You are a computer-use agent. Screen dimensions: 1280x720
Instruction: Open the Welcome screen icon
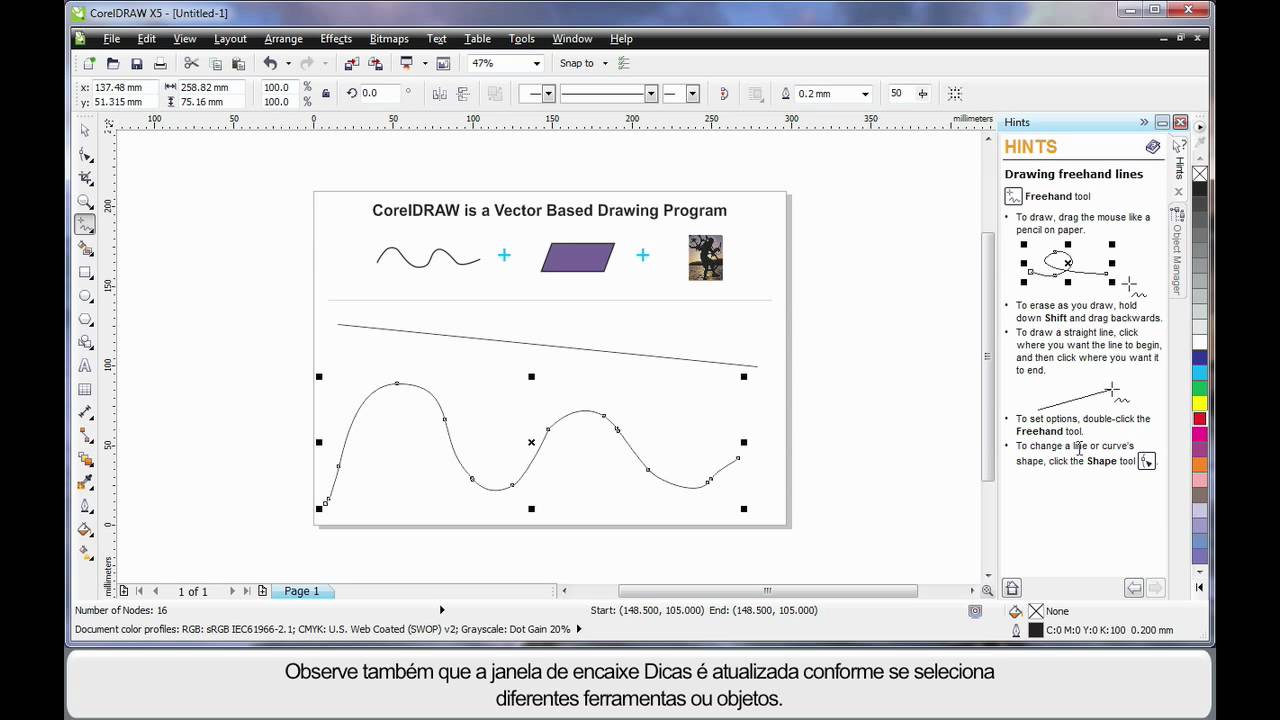(x=443, y=63)
